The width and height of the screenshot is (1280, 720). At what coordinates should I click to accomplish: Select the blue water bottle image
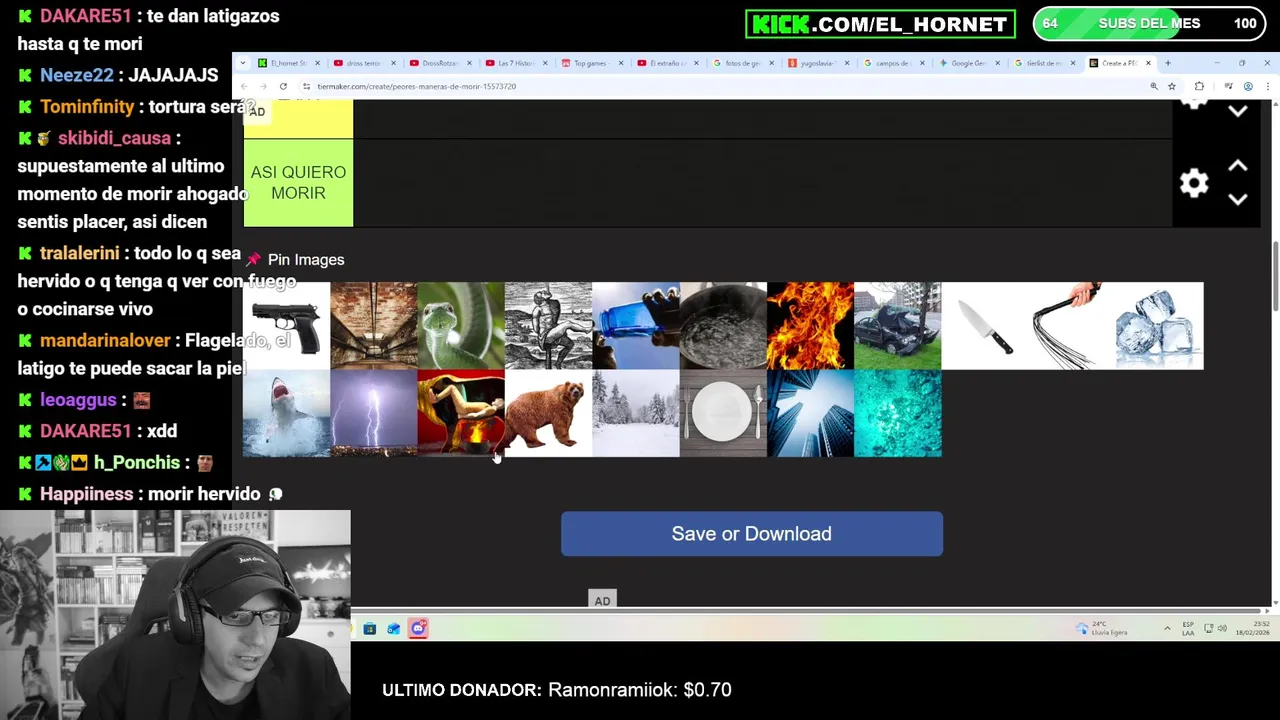click(x=636, y=326)
